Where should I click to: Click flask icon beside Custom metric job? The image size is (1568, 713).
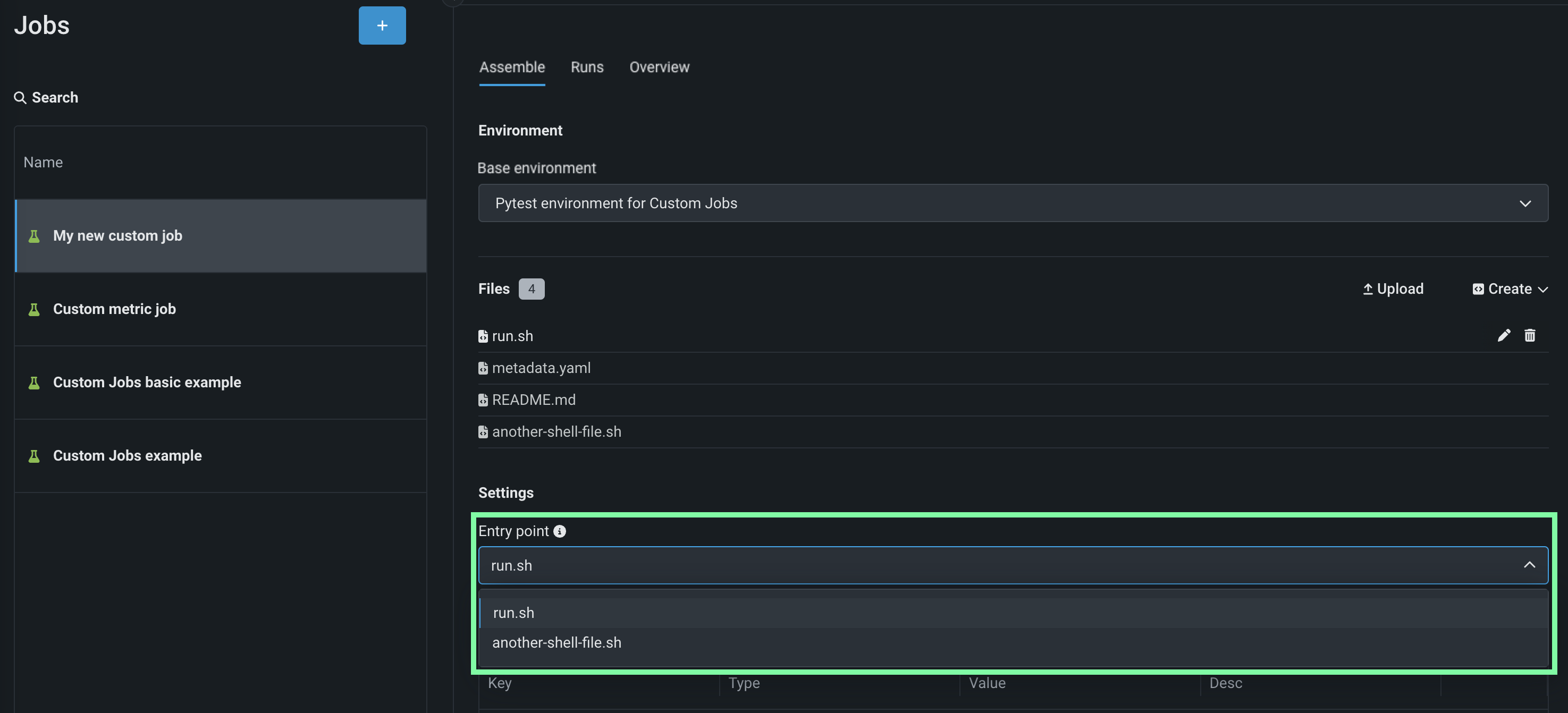[34, 310]
